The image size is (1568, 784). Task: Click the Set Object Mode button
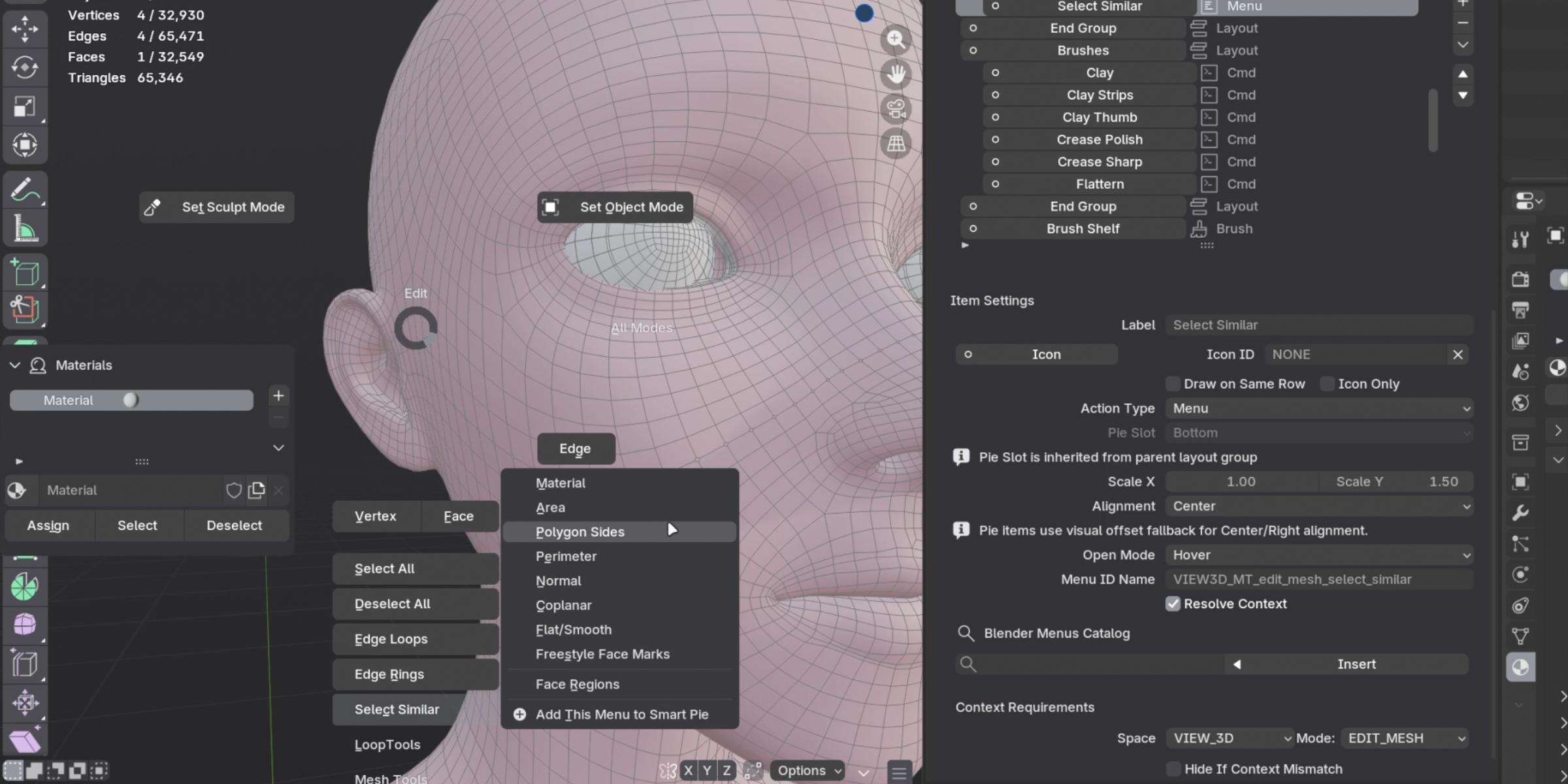coord(615,207)
